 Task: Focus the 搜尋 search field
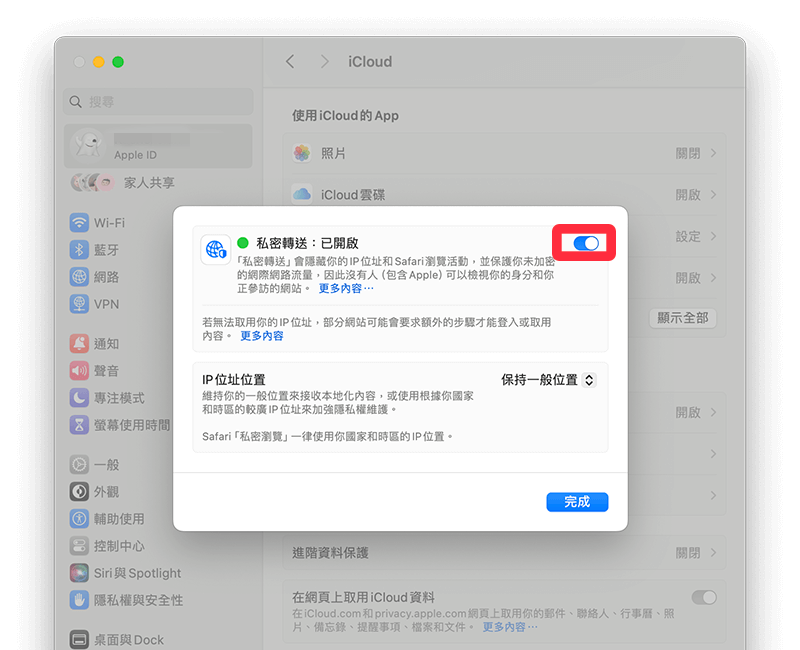coord(158,102)
